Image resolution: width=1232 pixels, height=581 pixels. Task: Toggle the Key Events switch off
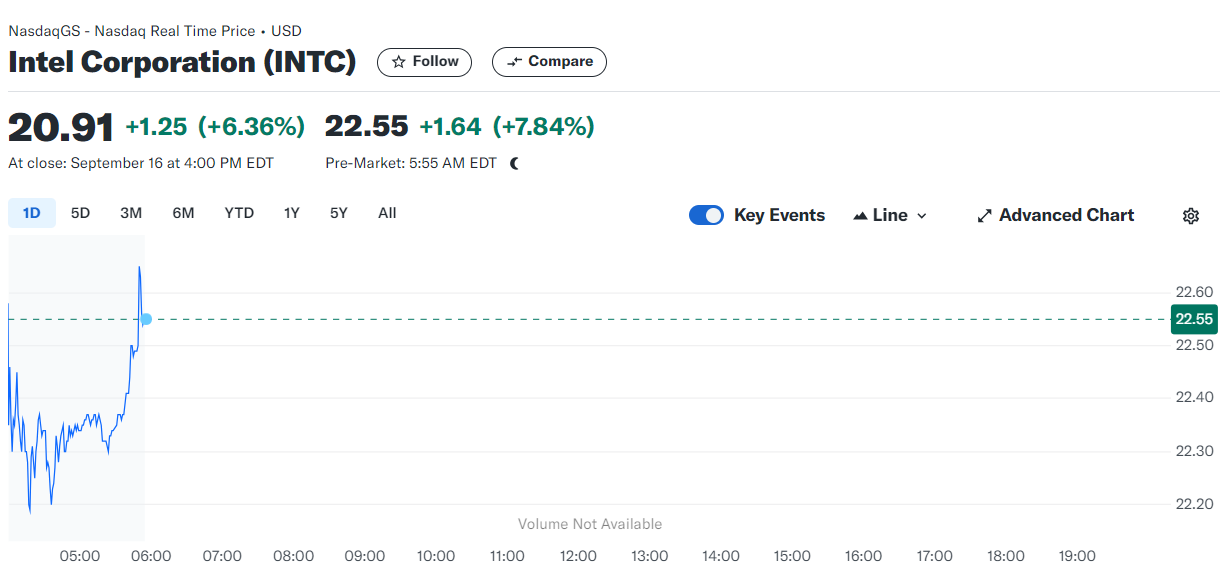[x=706, y=215]
